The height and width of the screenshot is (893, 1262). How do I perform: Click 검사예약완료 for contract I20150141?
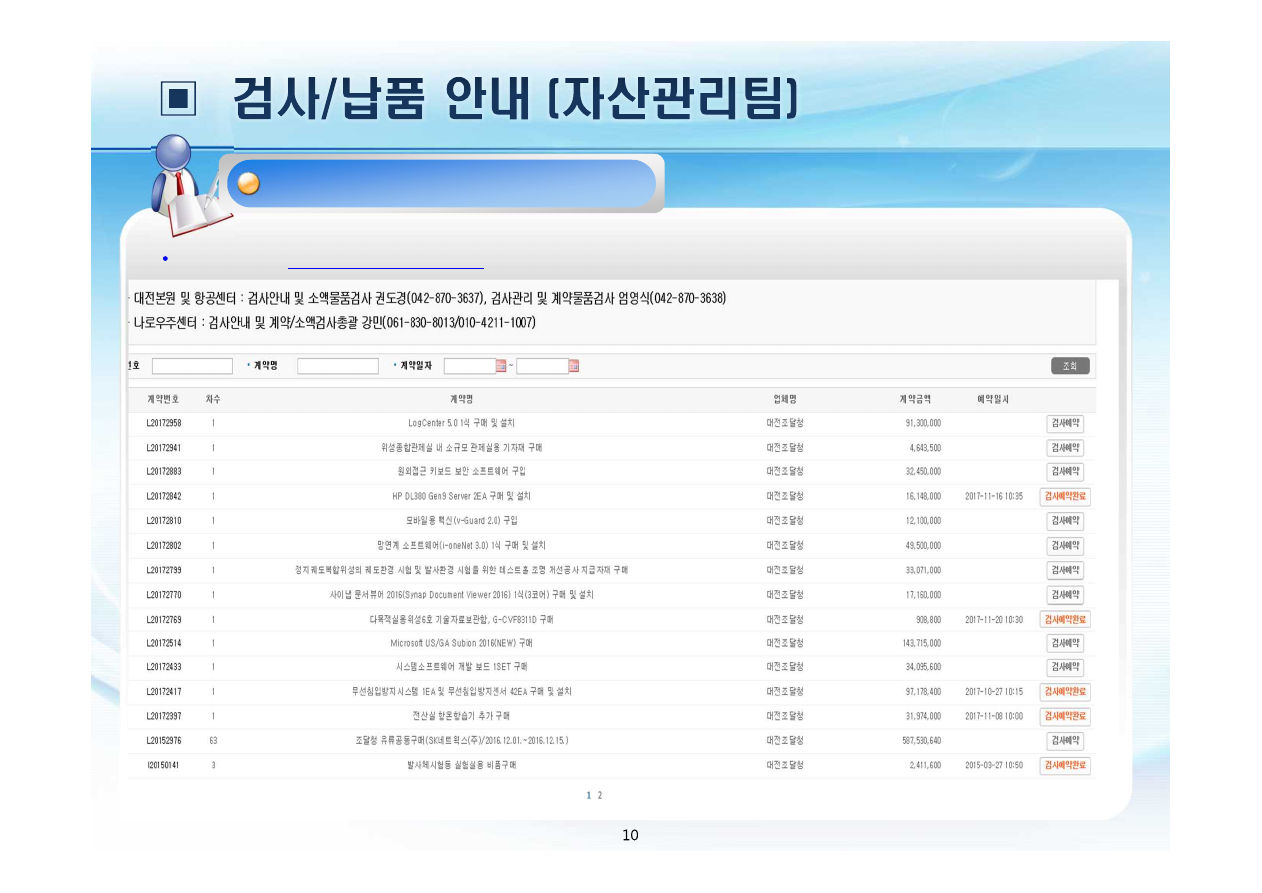click(x=1065, y=765)
